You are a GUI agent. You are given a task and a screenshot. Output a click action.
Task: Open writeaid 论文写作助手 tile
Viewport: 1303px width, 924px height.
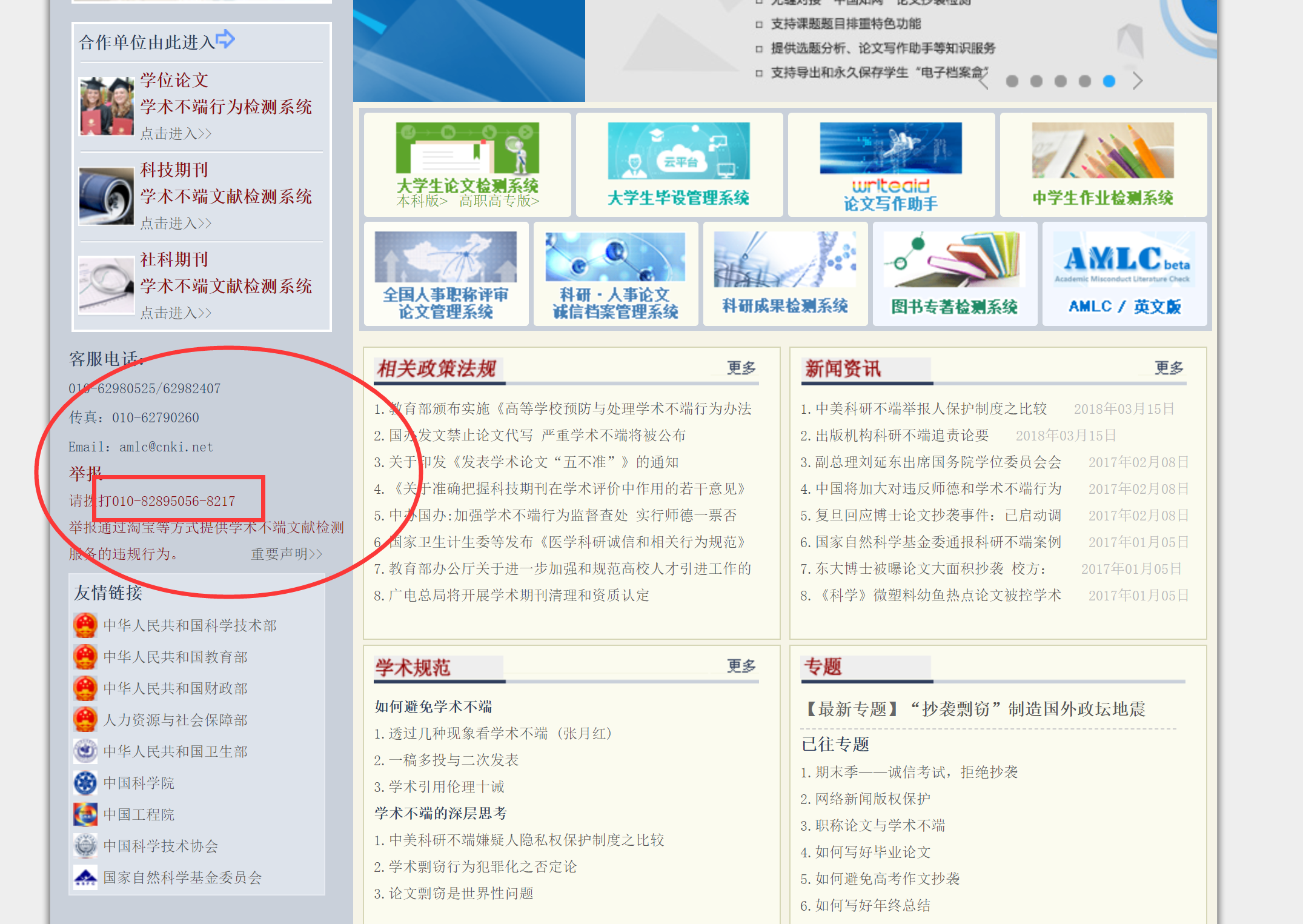click(891, 164)
